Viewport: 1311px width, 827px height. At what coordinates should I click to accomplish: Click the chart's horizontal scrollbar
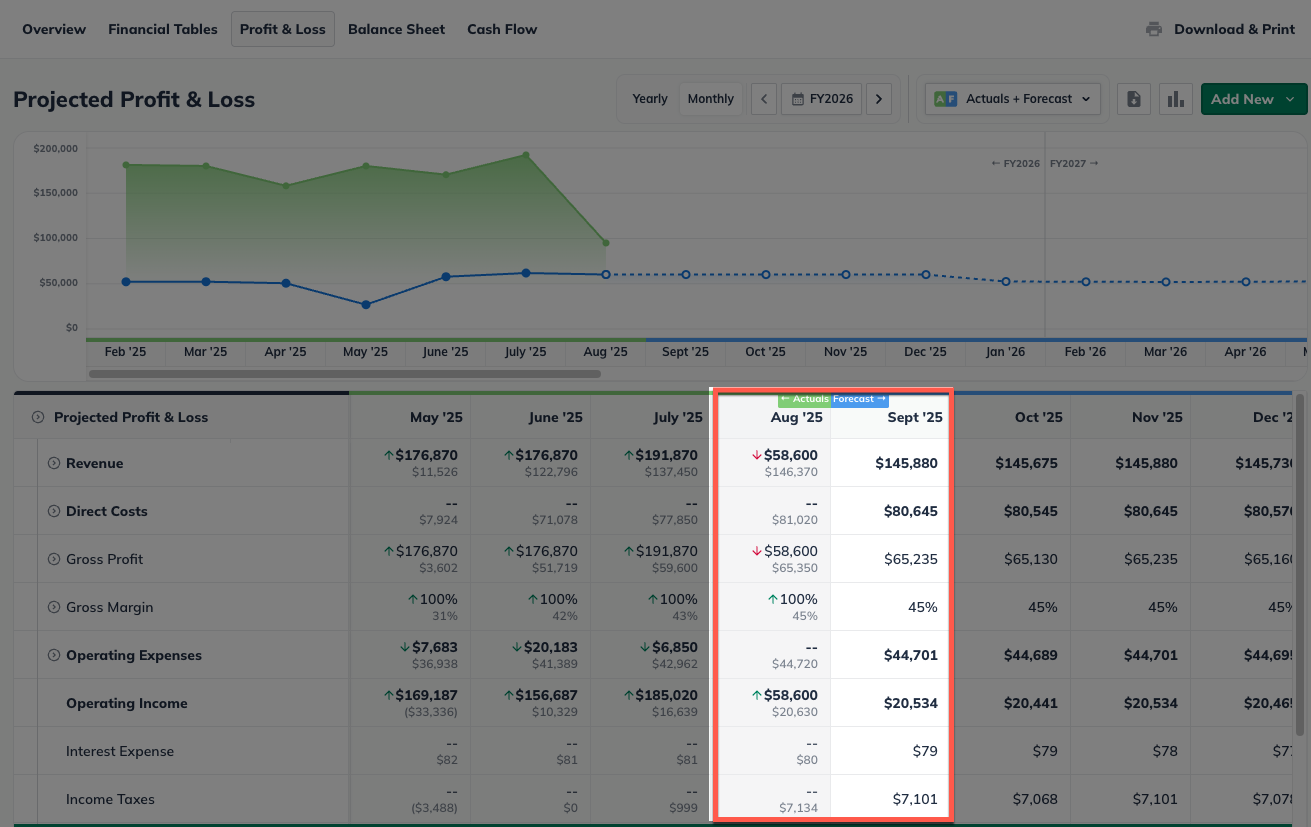345,374
